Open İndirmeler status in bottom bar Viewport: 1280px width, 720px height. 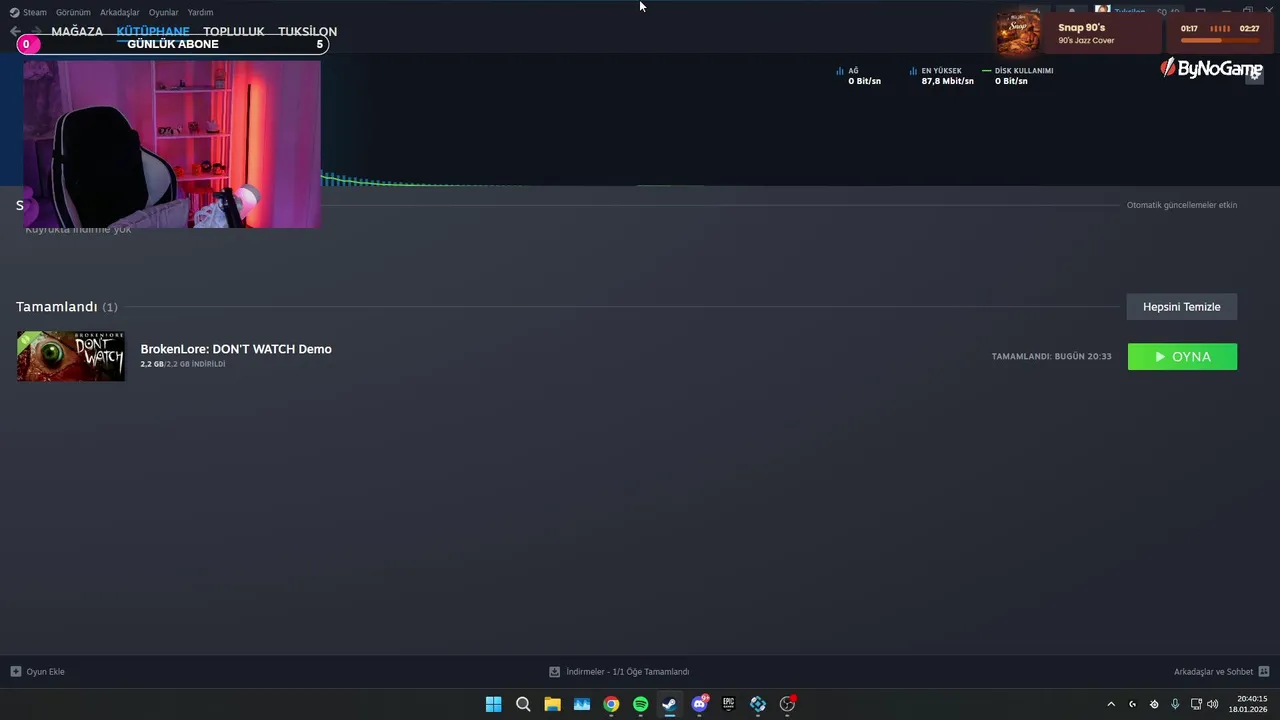[627, 672]
